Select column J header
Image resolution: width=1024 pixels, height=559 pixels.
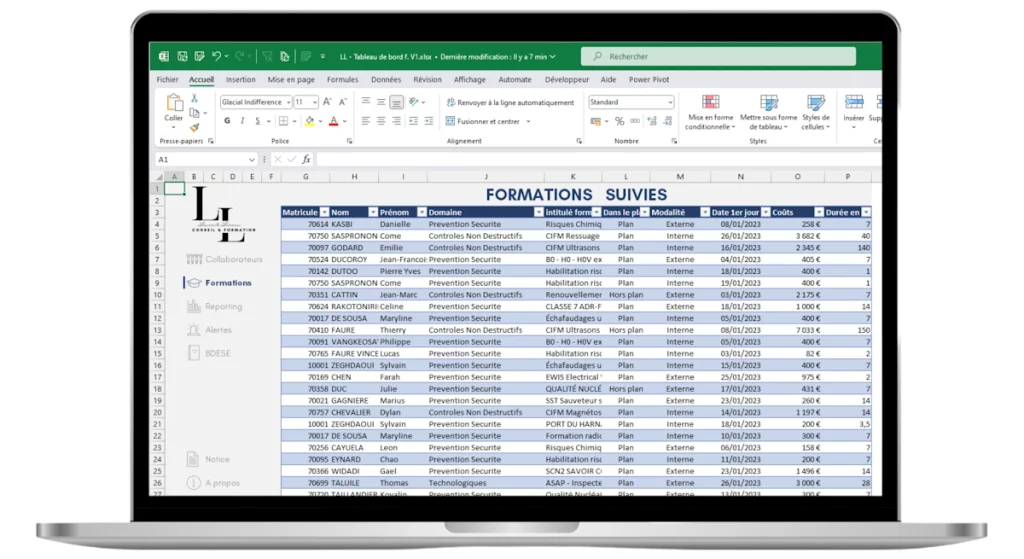(485, 176)
